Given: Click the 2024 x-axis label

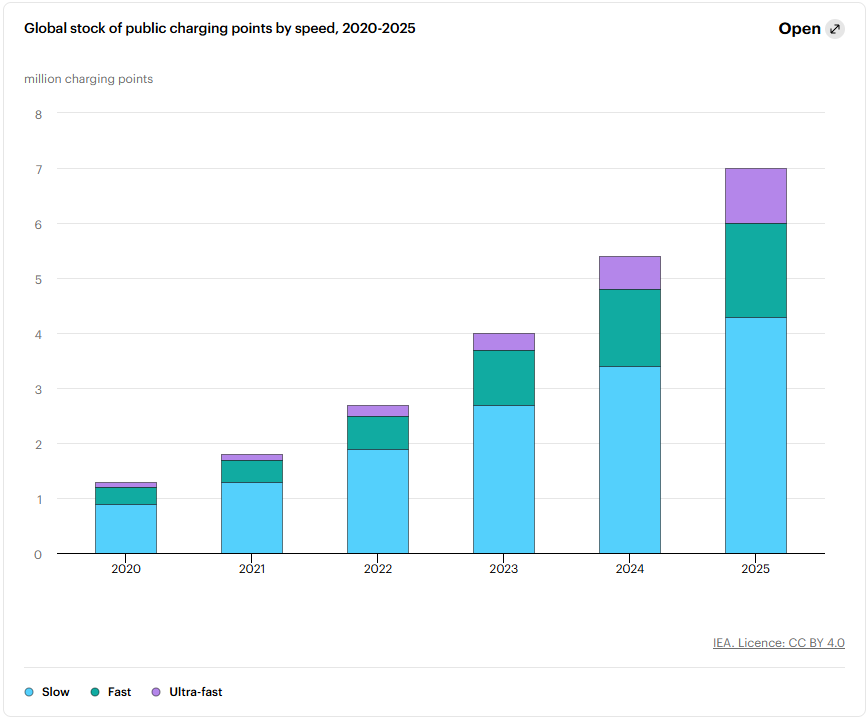Looking at the screenshot, I should [x=630, y=569].
